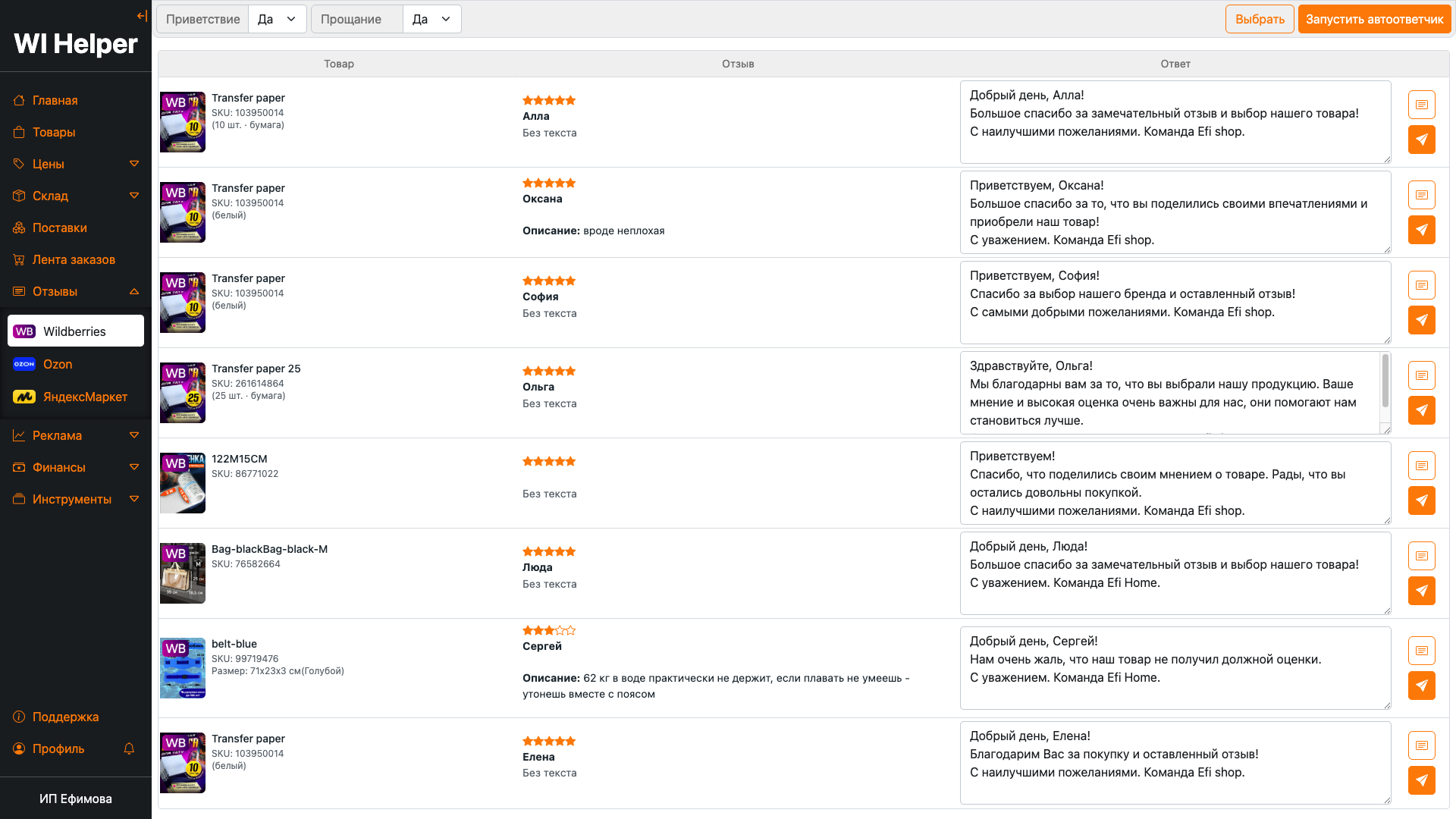The width and height of the screenshot is (1456, 819).
Task: Open the Прощание Да dropdown
Action: (x=431, y=19)
